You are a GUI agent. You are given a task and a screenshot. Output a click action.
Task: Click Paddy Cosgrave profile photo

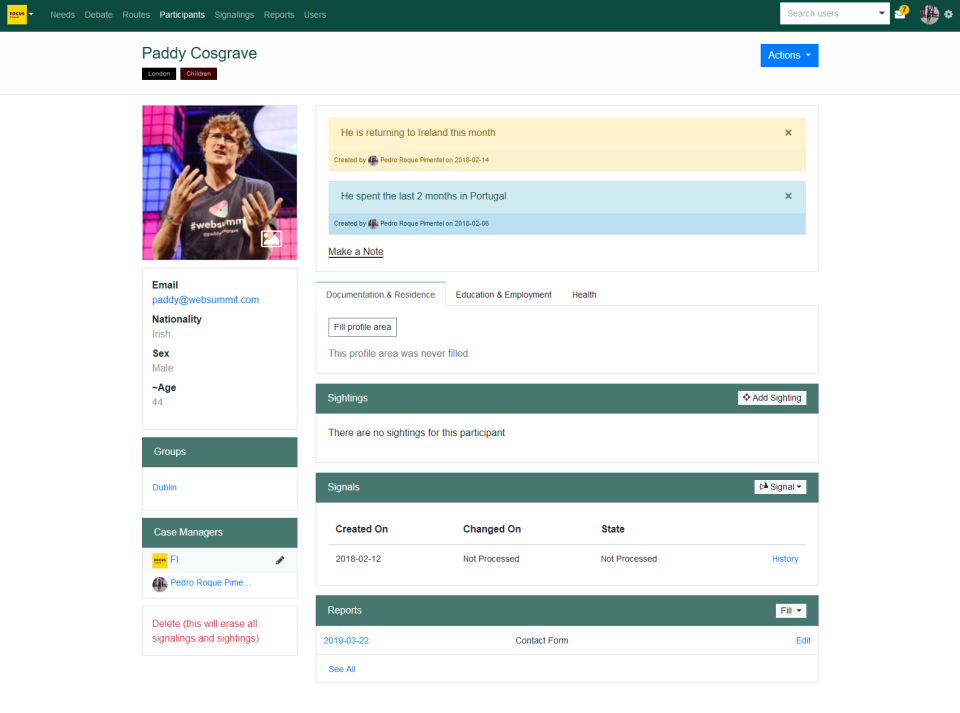pos(220,183)
